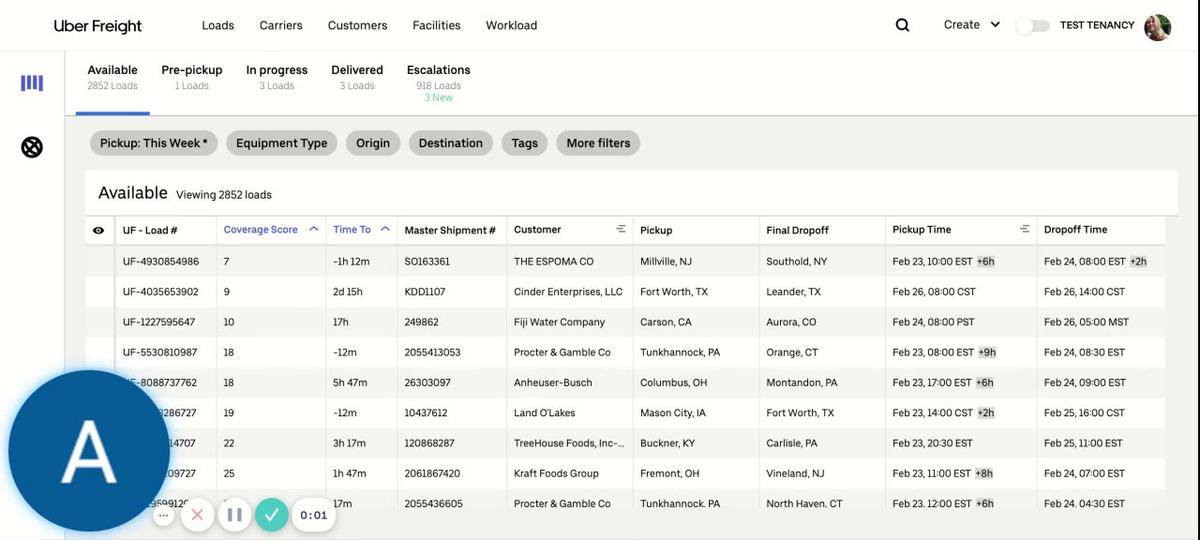Open the Customer column filter icon

coord(620,229)
